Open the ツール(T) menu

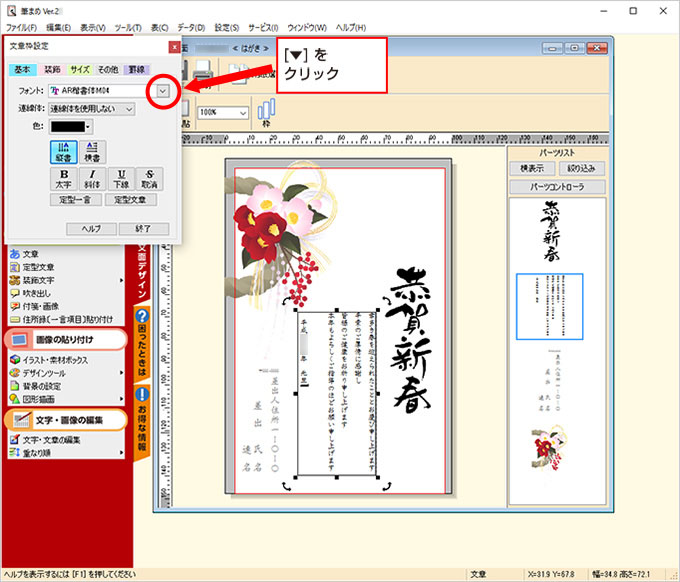[x=128, y=27]
